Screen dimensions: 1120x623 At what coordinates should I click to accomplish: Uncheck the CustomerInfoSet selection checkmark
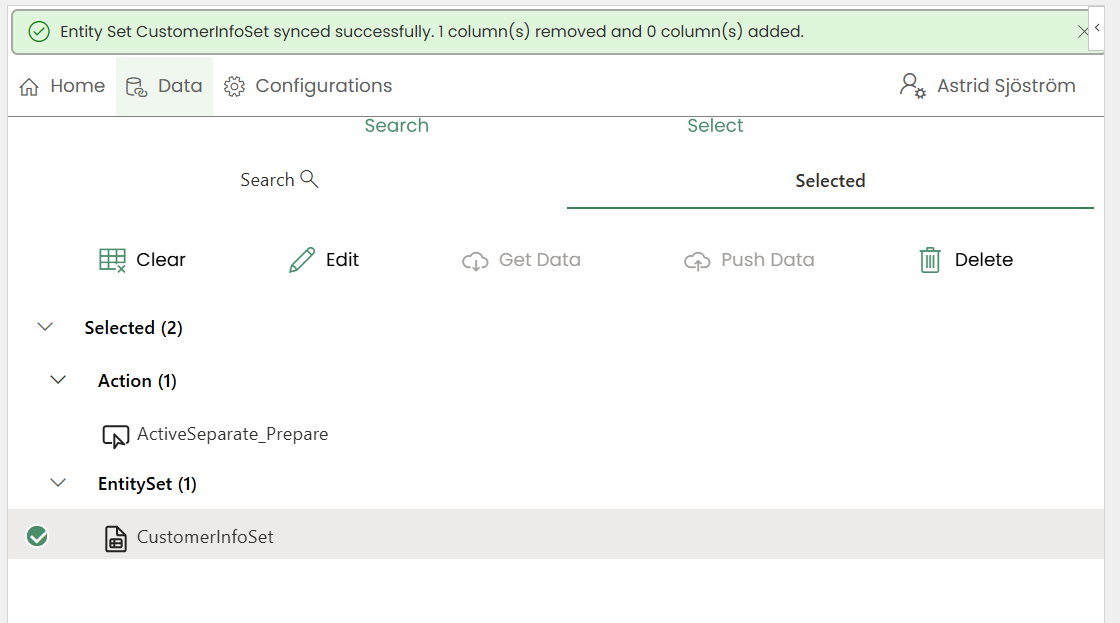coord(37,537)
